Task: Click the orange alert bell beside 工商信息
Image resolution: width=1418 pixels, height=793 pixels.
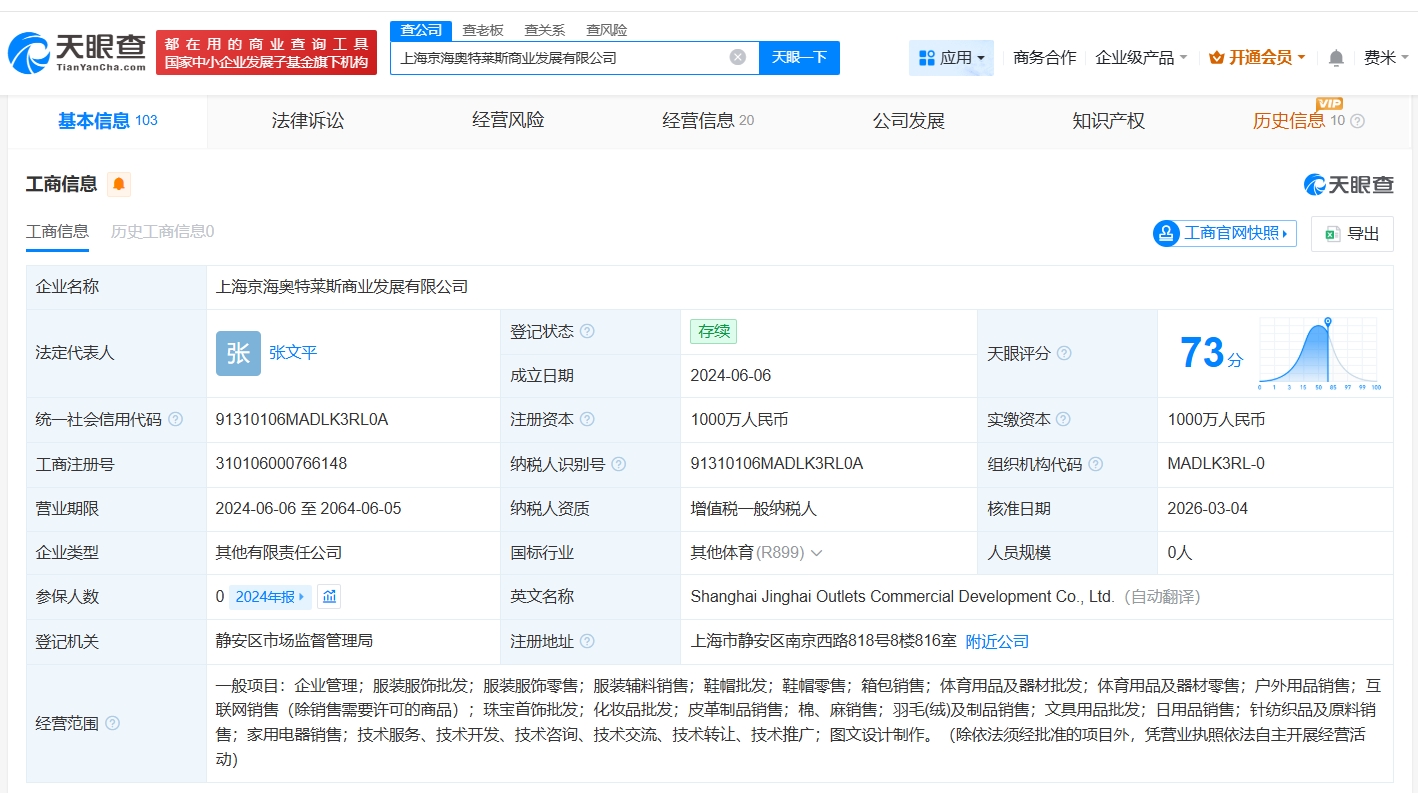Action: pos(119,184)
